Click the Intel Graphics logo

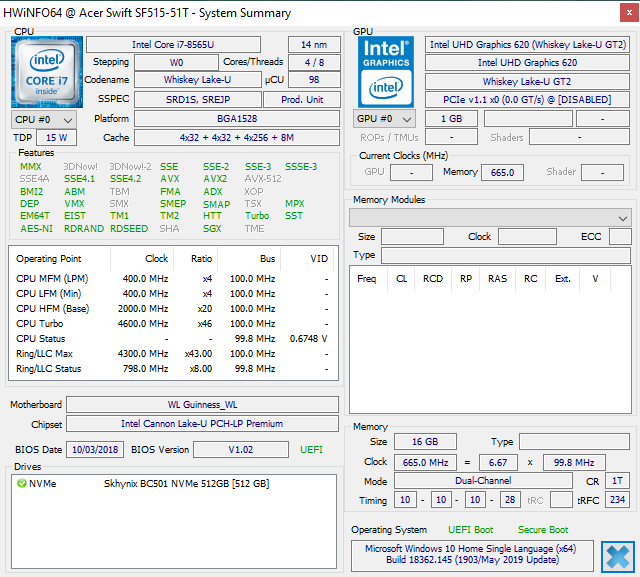tap(387, 71)
